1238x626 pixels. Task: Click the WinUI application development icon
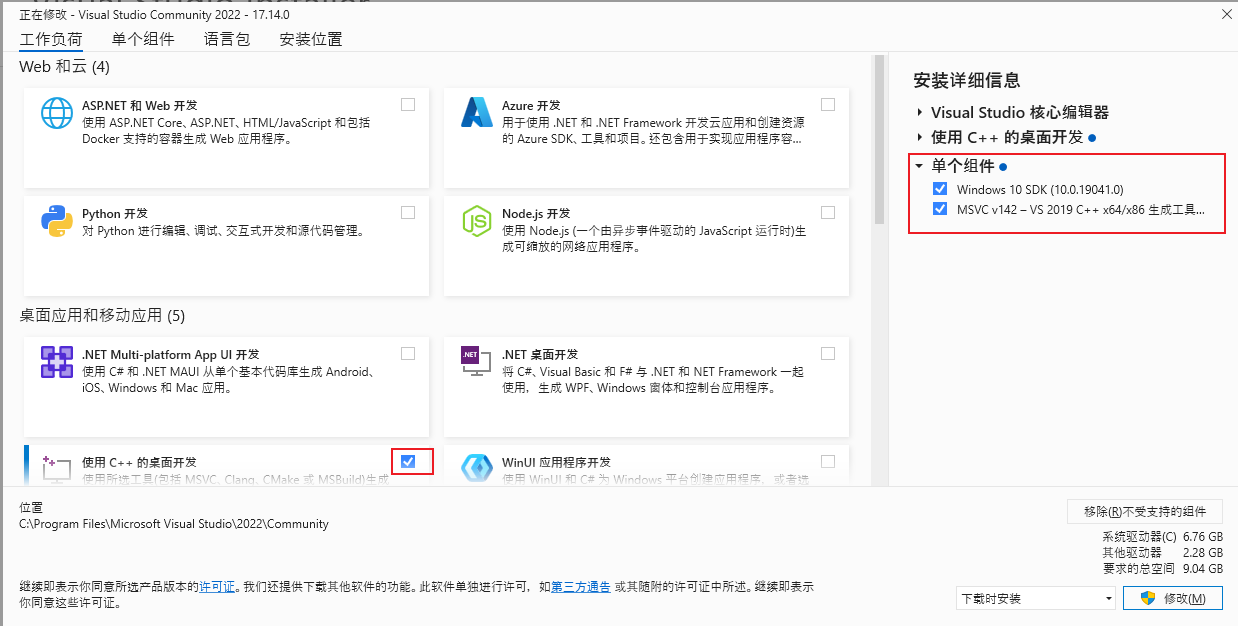coord(477,468)
